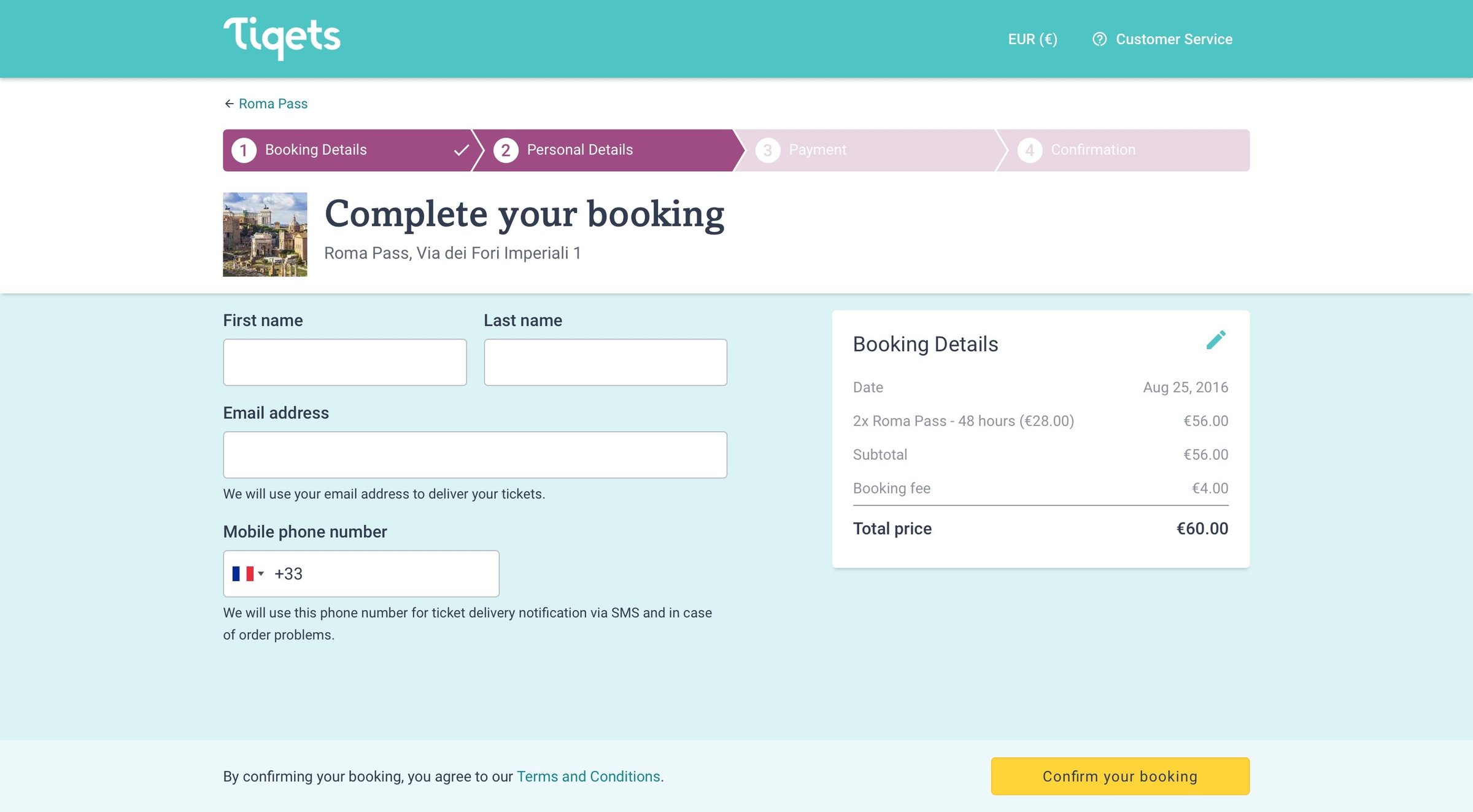Image resolution: width=1473 pixels, height=812 pixels.
Task: Click the 'Roma Pass, Via dei Fori Imperiali 1' text
Action: [x=452, y=253]
